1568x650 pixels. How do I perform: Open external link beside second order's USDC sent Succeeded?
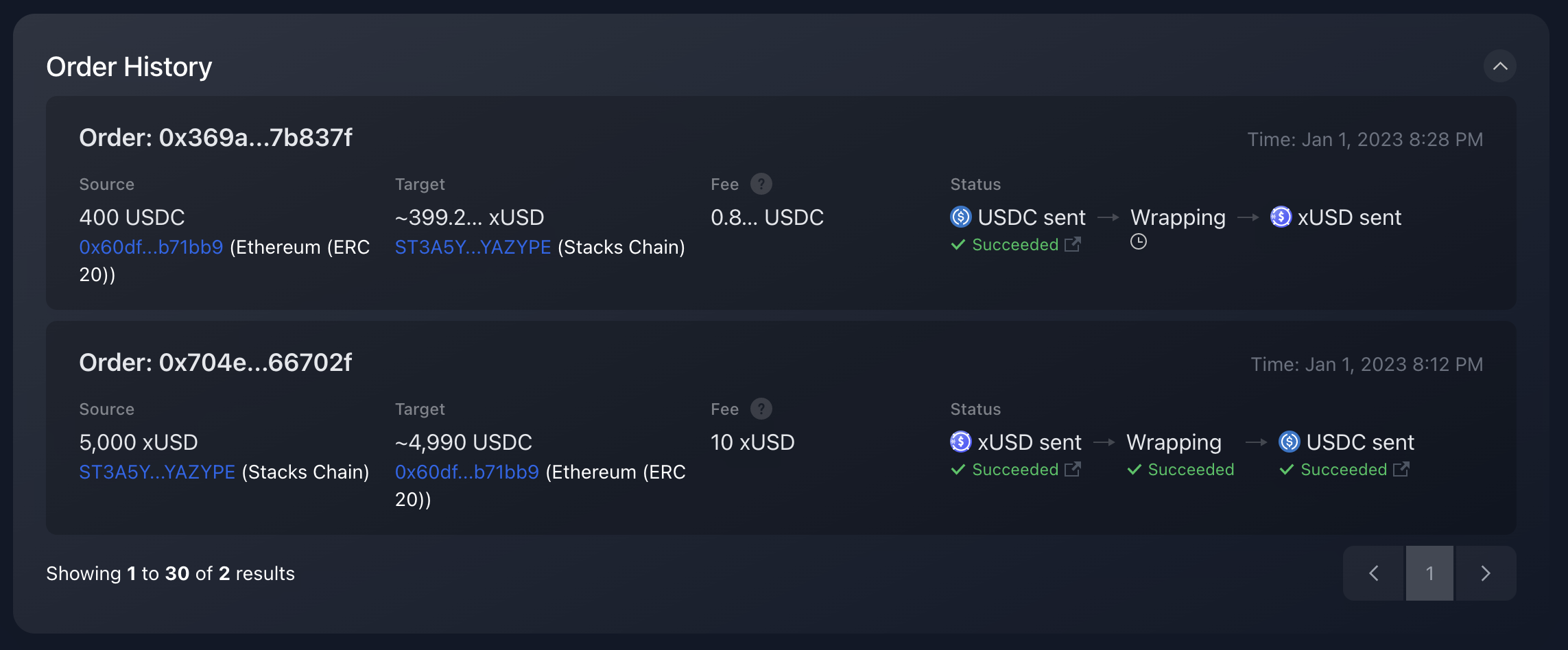tap(1401, 470)
